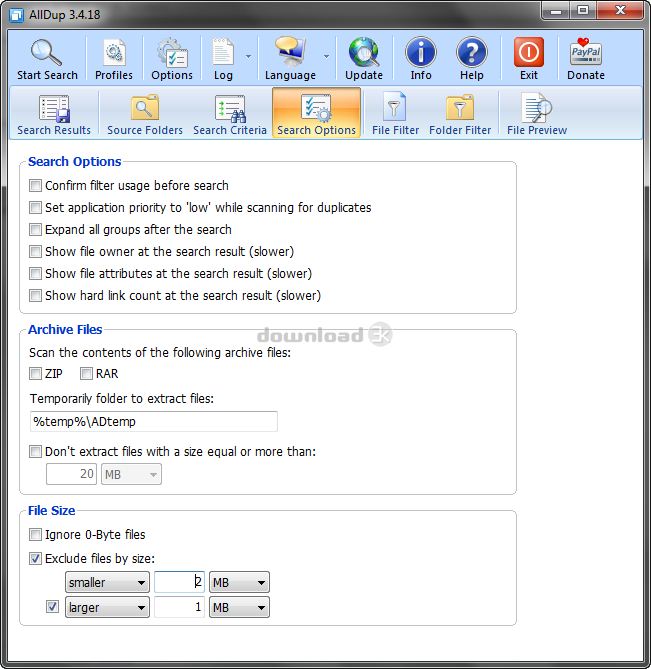This screenshot has height=669, width=651.
Task: Open the Help question mark icon
Action: tap(471, 52)
